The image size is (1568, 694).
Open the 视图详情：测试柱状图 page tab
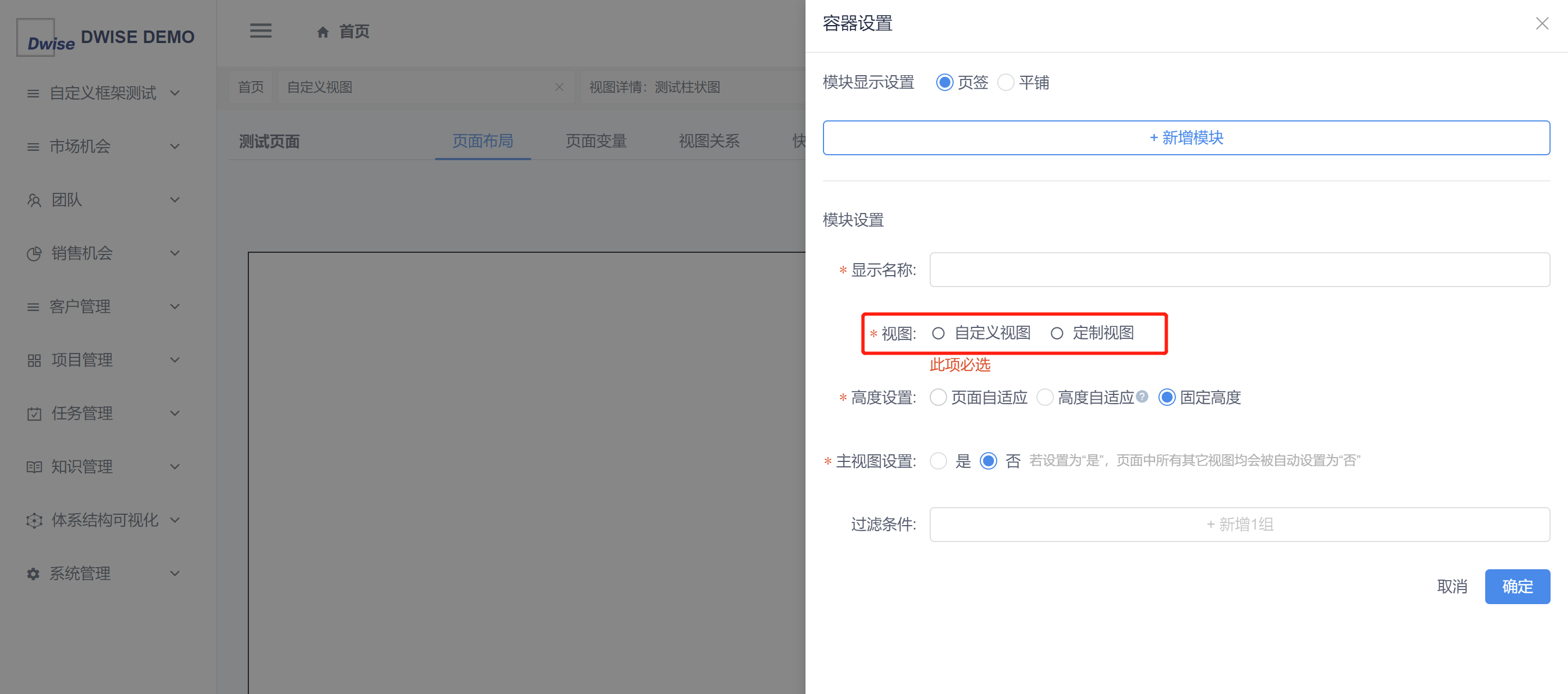click(x=693, y=87)
